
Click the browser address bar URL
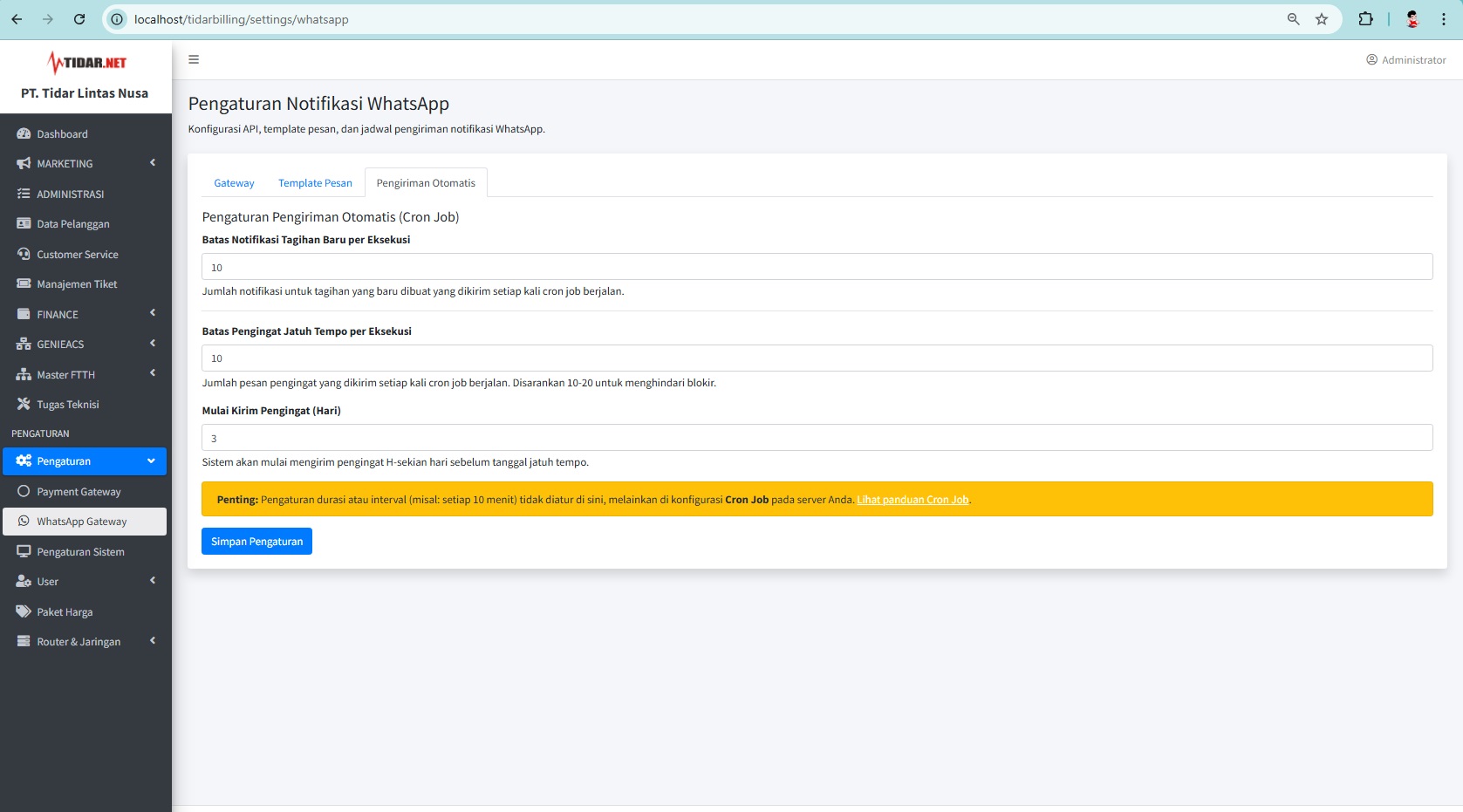click(x=242, y=19)
